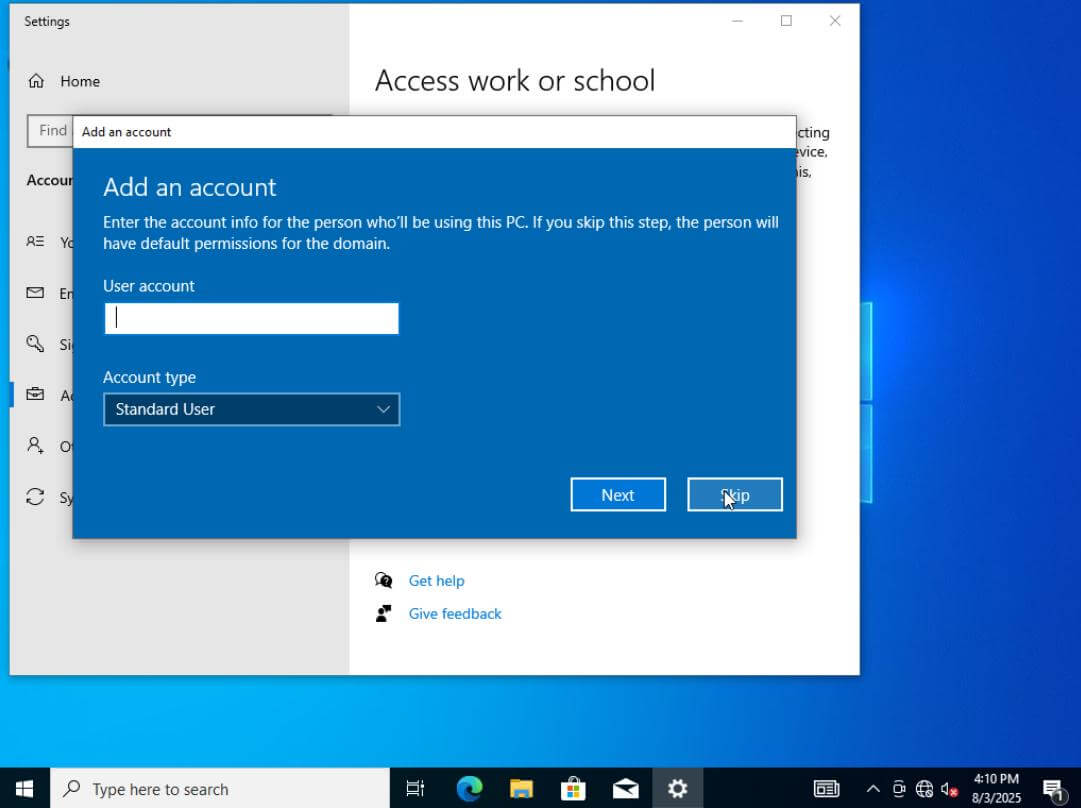The image size is (1081, 808).
Task: Select the Sign-in options key icon
Action: (x=35, y=343)
